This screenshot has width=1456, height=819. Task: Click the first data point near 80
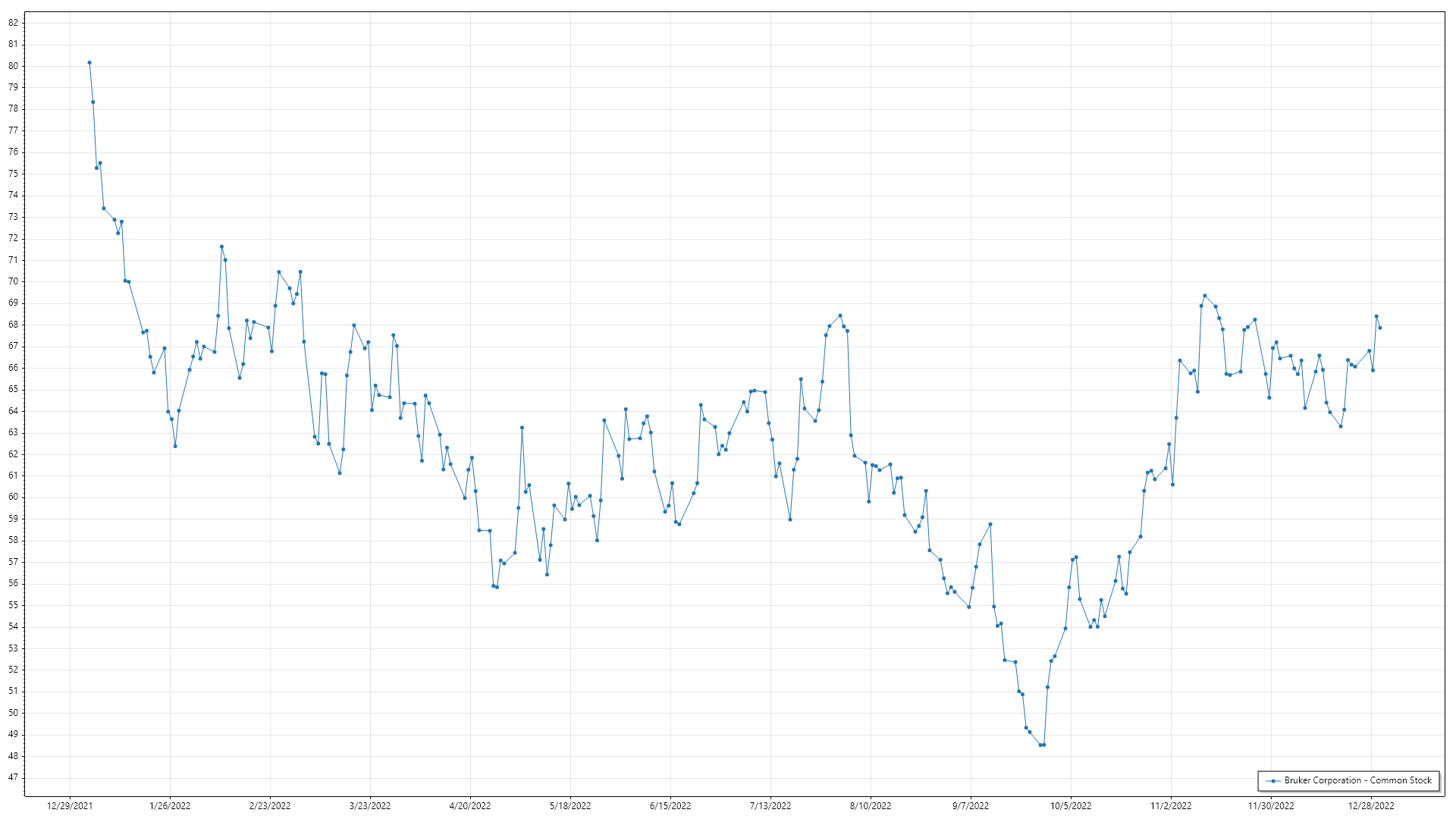[x=89, y=63]
